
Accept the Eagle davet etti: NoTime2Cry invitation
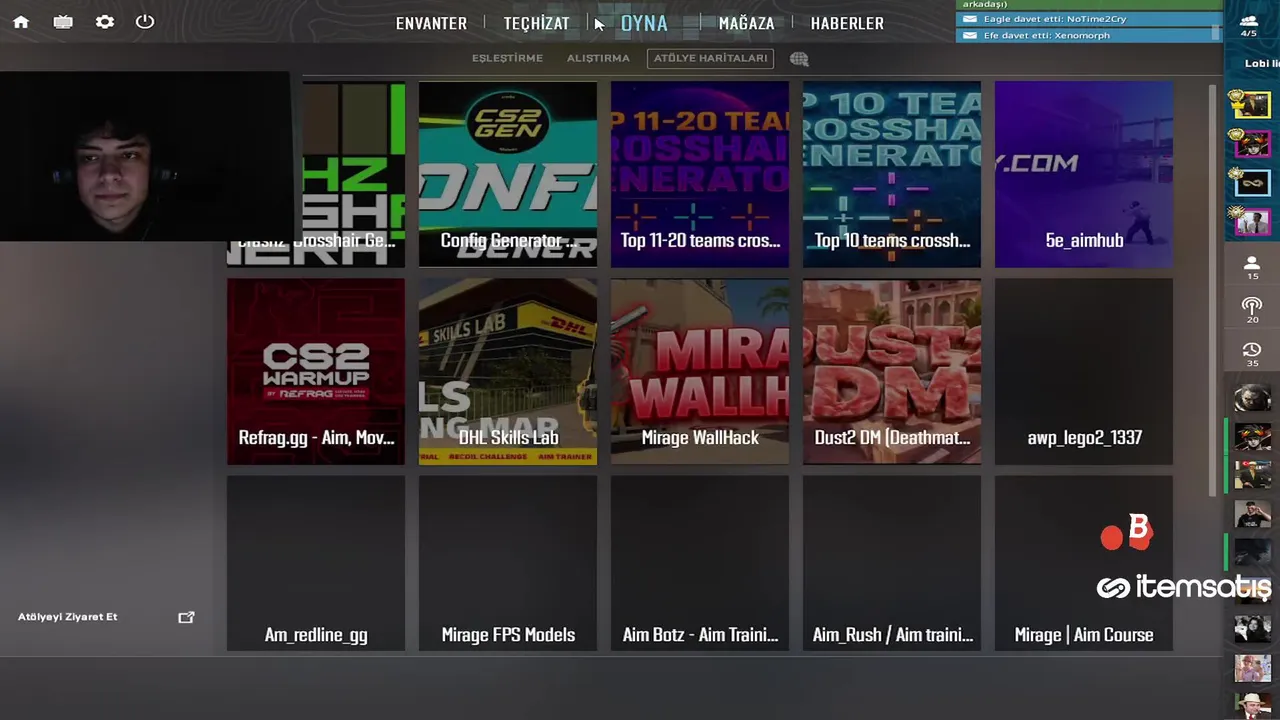(1088, 19)
